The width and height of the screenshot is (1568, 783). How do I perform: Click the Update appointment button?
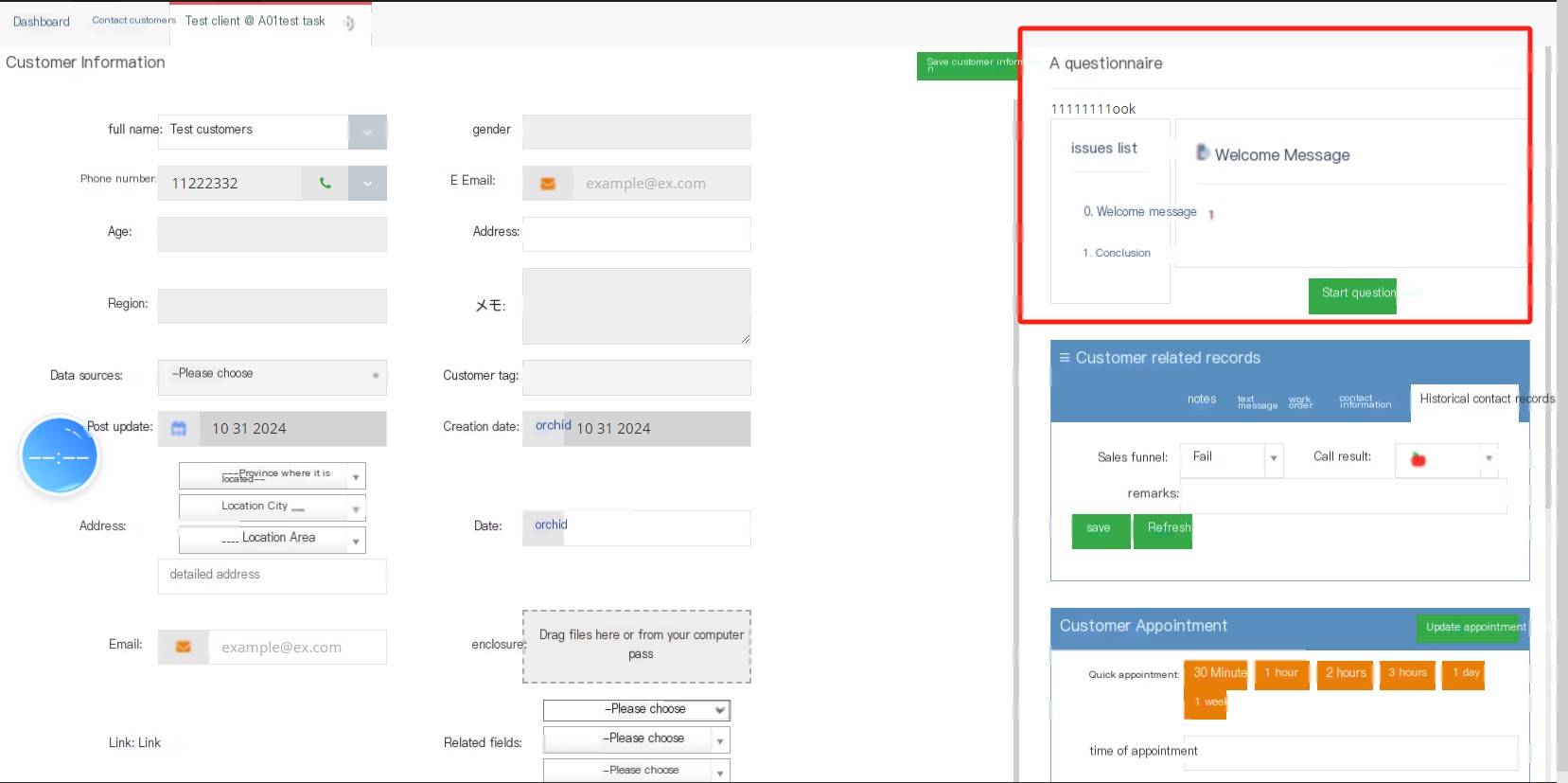1468,627
